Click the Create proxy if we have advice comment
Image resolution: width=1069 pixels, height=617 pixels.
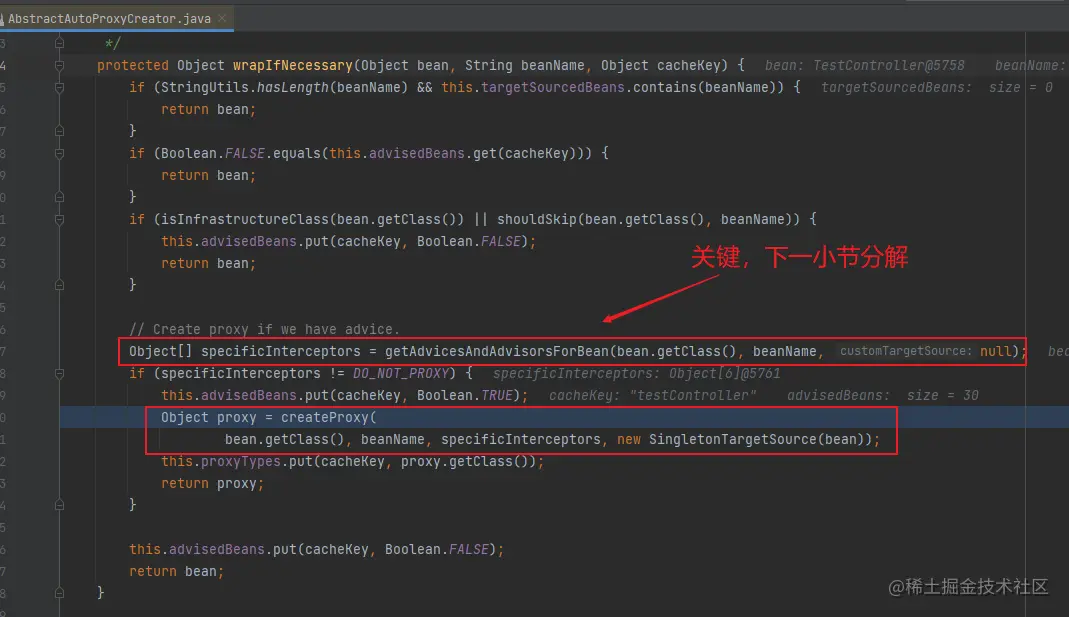(x=265, y=329)
